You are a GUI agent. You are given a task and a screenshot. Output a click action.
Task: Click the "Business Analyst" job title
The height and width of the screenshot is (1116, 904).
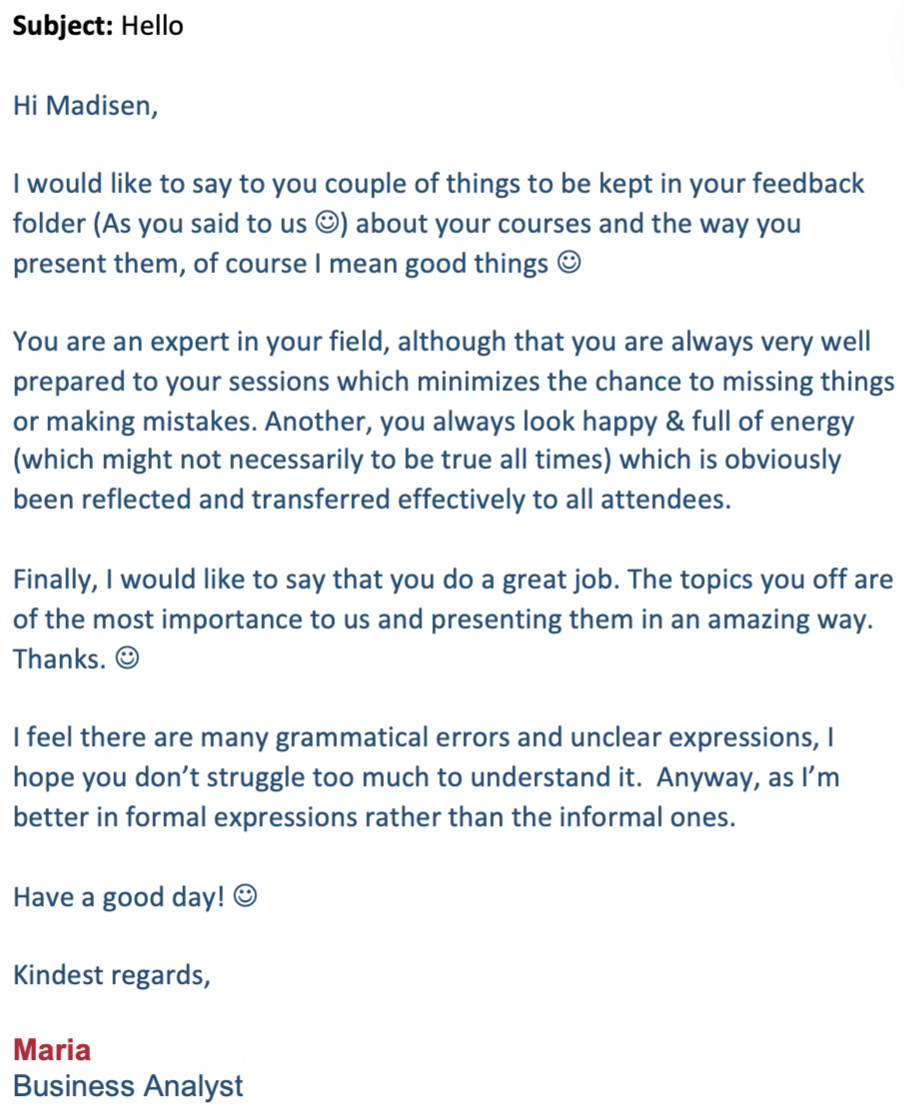[x=128, y=1086]
